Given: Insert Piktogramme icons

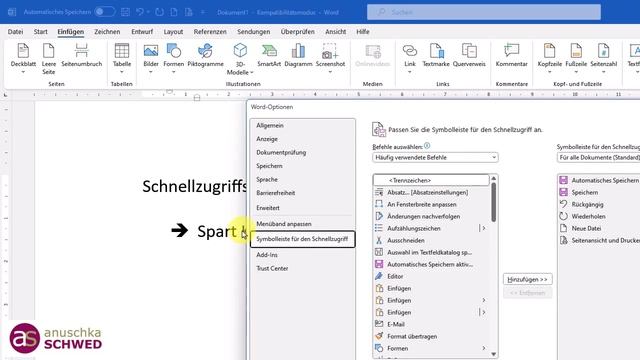Looking at the screenshot, I should pyautogui.click(x=205, y=56).
